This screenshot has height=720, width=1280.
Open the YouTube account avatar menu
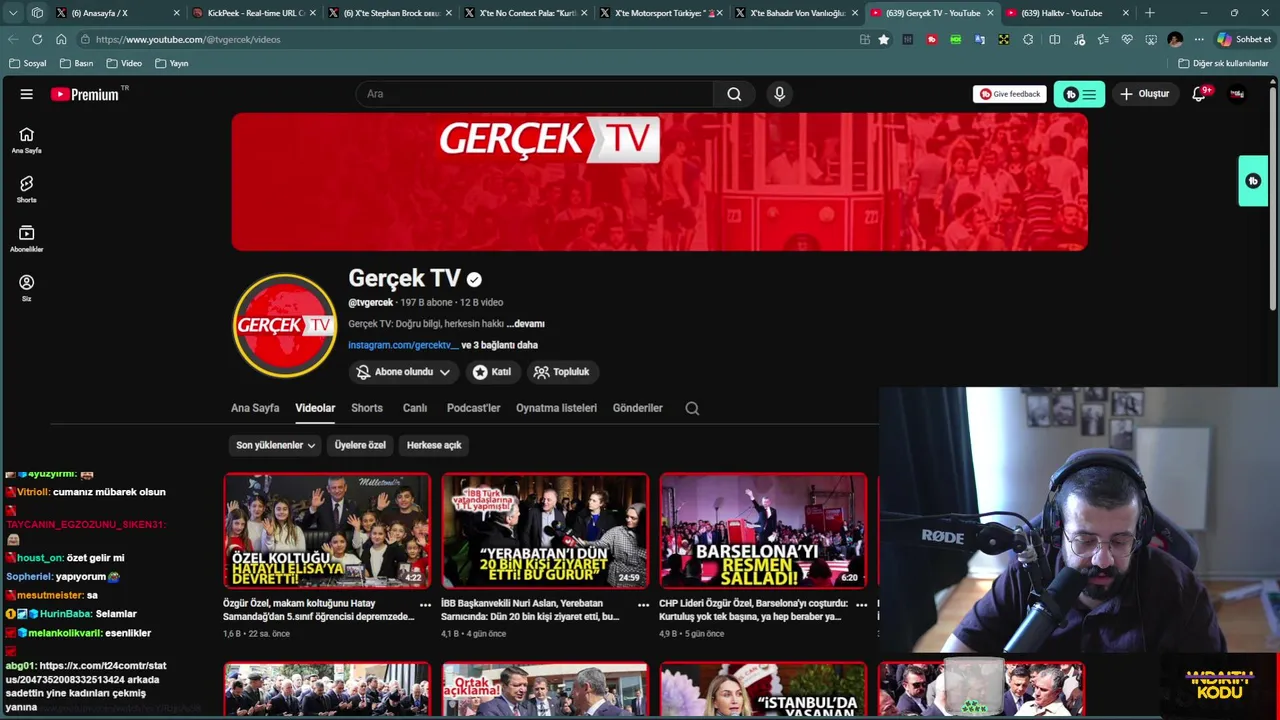1237,94
